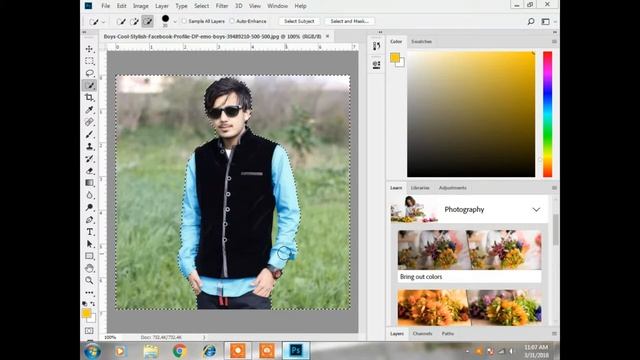Open the brush size picker dropdown
The image size is (640, 360).
(175, 22)
